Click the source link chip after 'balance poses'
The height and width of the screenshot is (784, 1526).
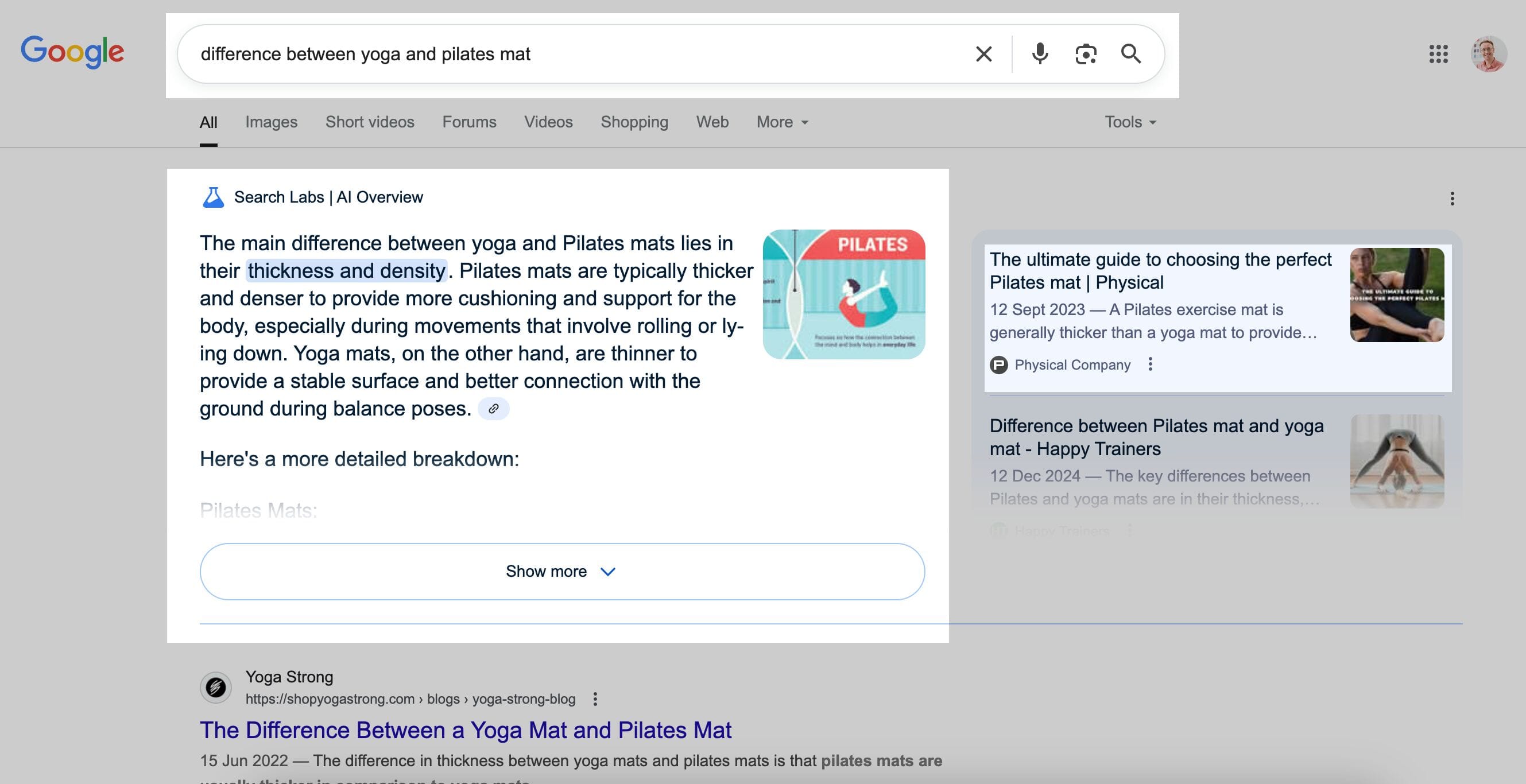click(494, 409)
